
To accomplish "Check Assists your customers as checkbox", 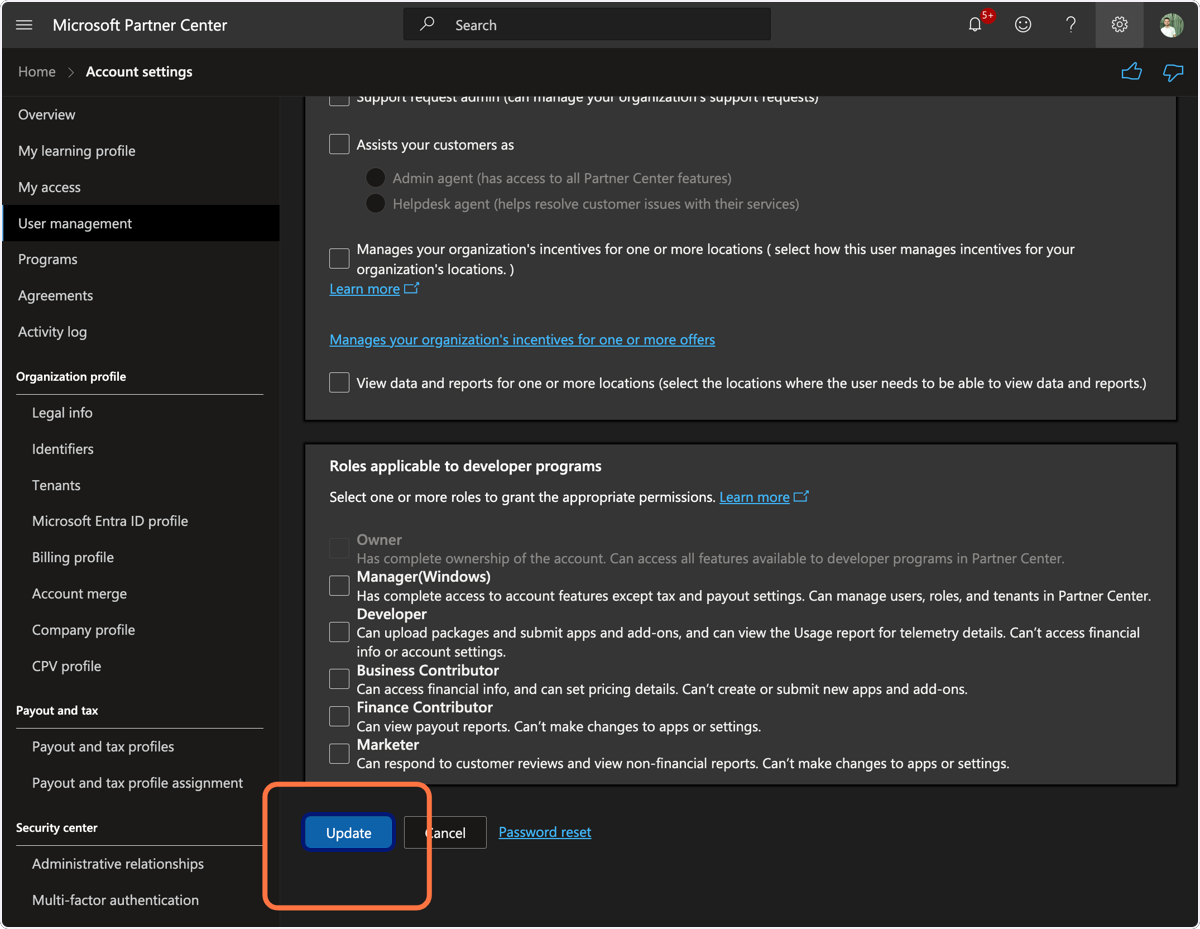I will point(339,145).
